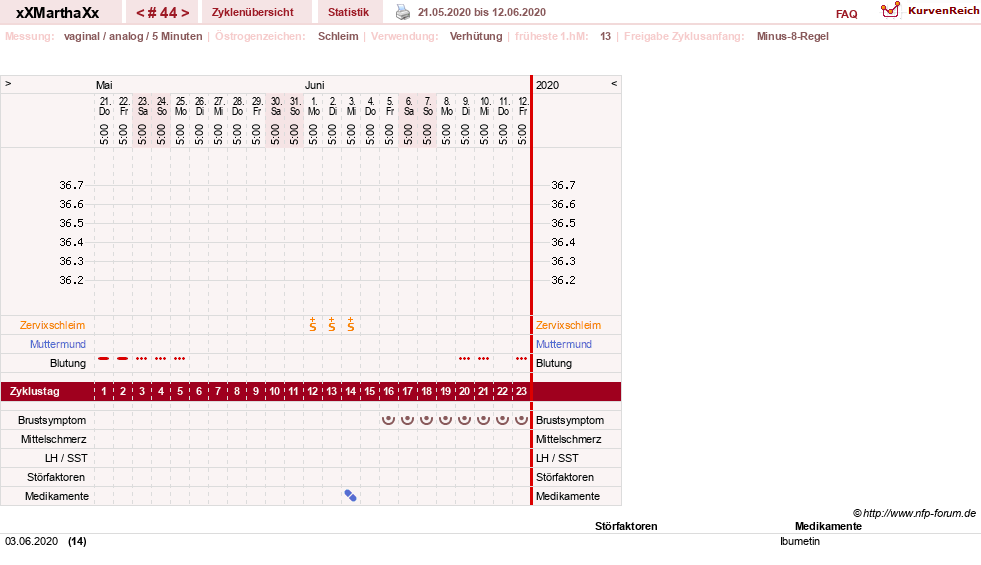Image resolution: width=981 pixels, height=565 pixels.
Task: Collapse chart with the < arrow beside 2020
Action: click(614, 83)
